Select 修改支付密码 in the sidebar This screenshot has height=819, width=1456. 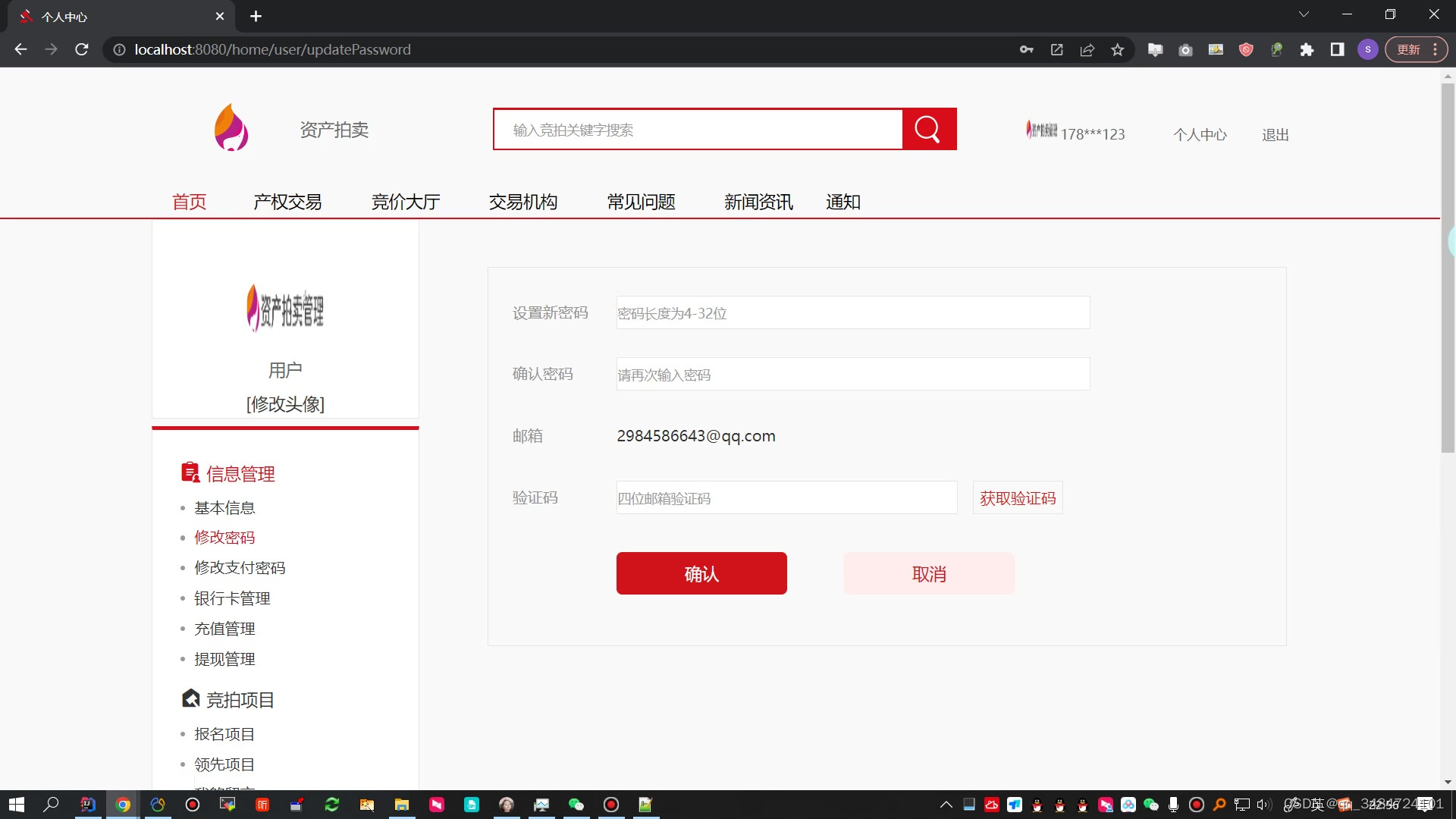(240, 568)
